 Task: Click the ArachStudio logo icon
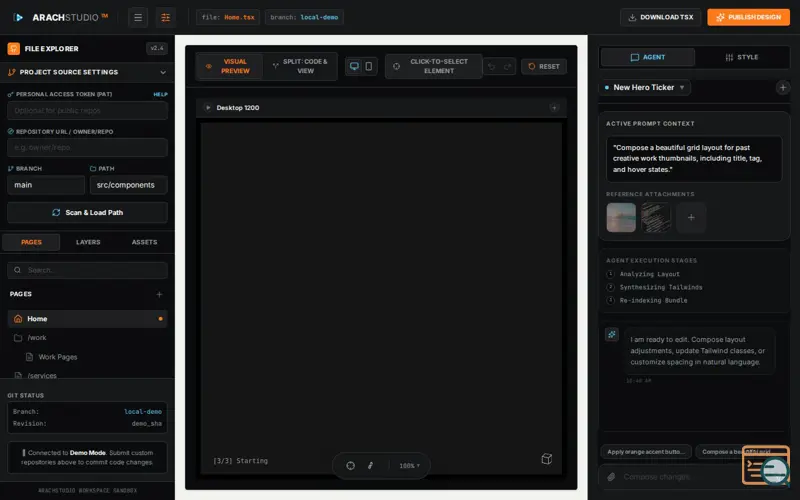18,17
